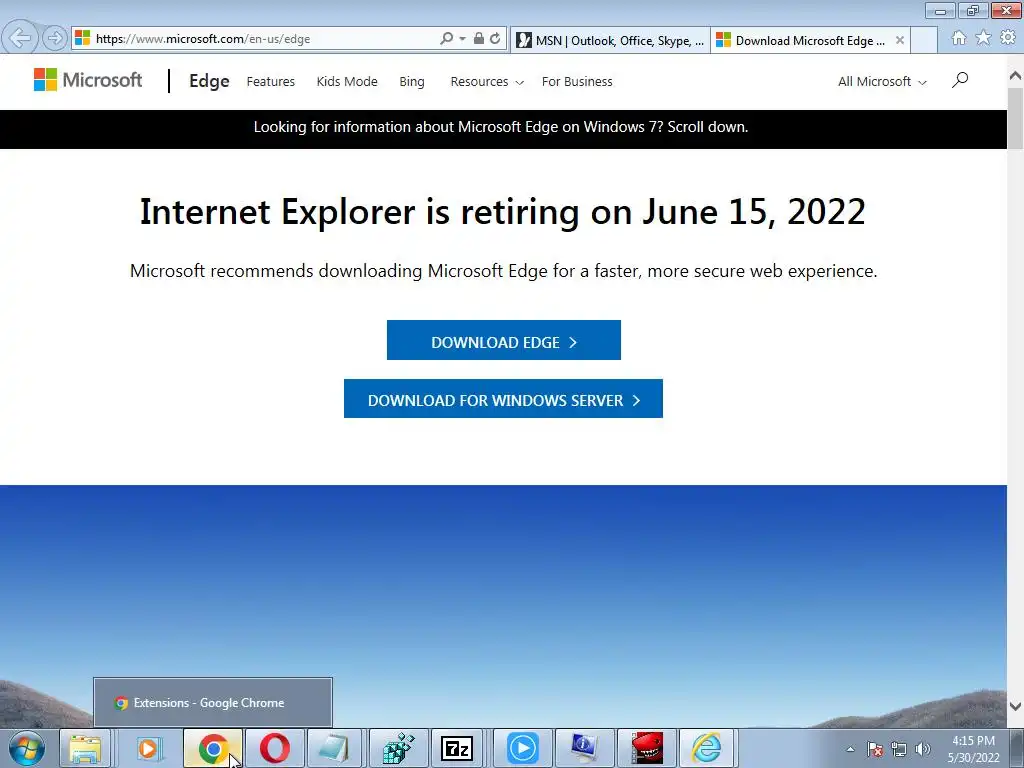1024x768 pixels.
Task: Open the notepad taskbar icon
Action: coord(334,748)
